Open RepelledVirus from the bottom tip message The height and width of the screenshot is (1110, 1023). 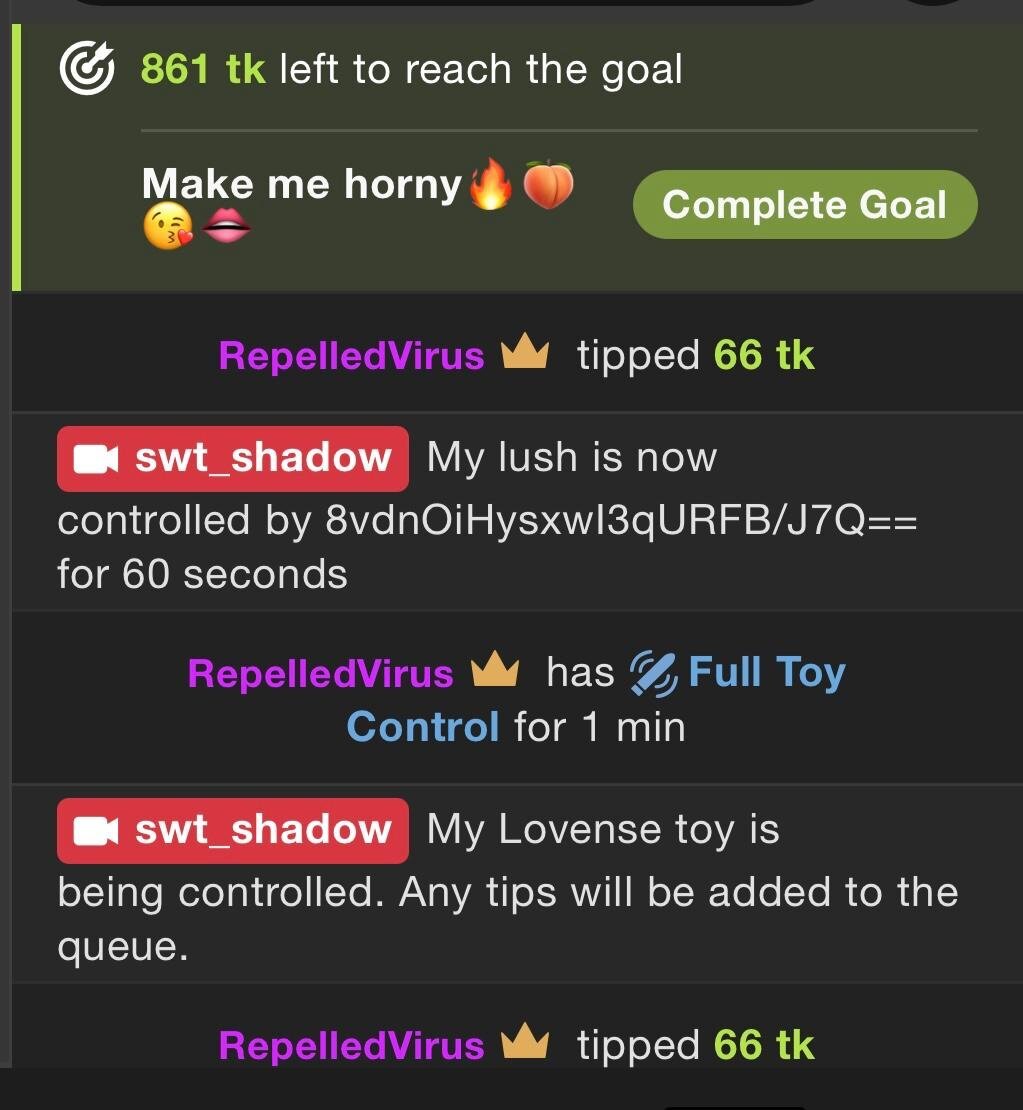pyautogui.click(x=351, y=1045)
